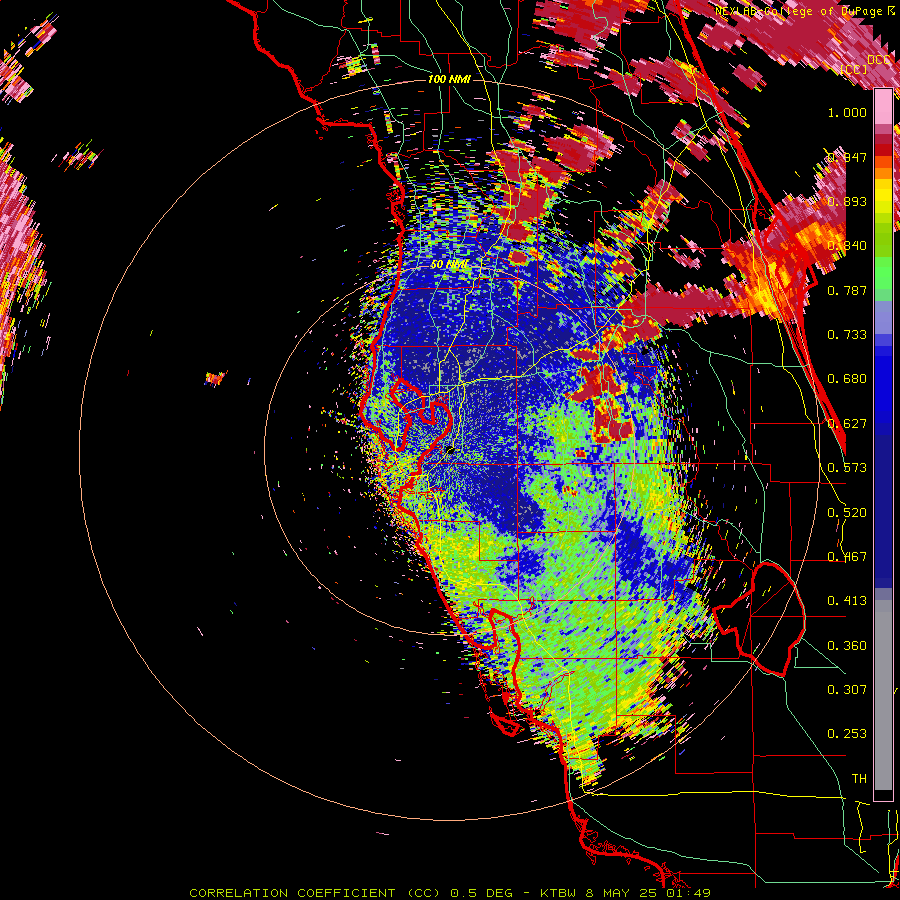Click the 0.360 legend value
The height and width of the screenshot is (900, 900).
[847, 646]
